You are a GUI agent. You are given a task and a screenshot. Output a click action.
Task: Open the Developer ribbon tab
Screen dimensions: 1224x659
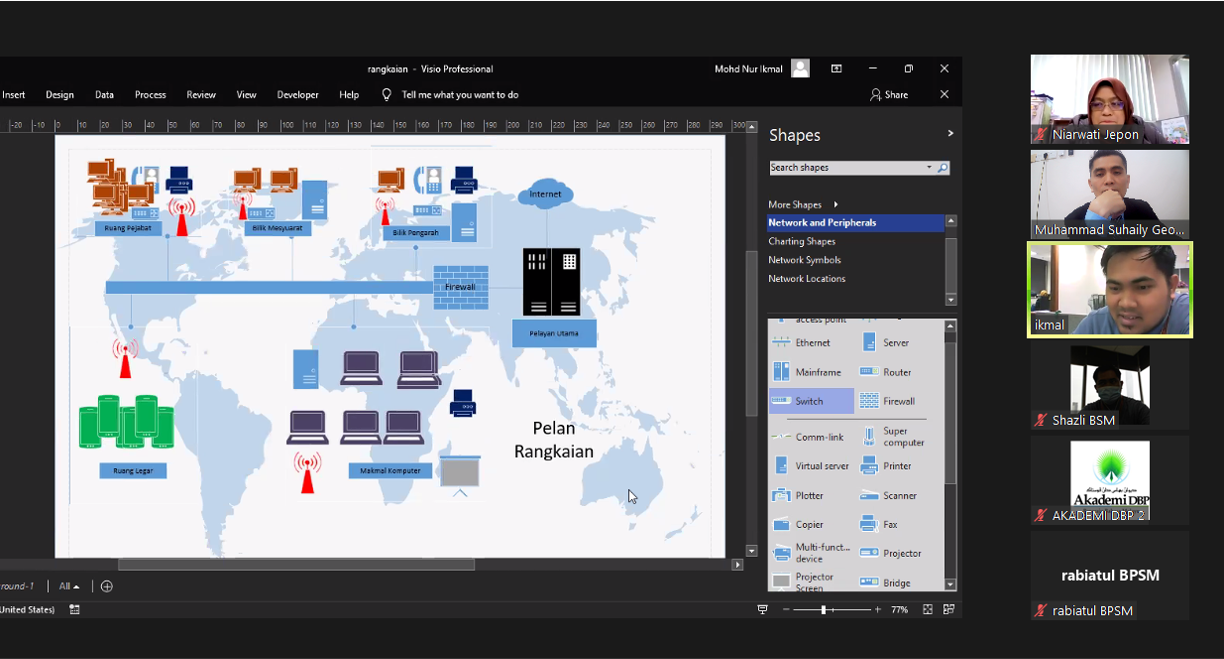click(297, 95)
